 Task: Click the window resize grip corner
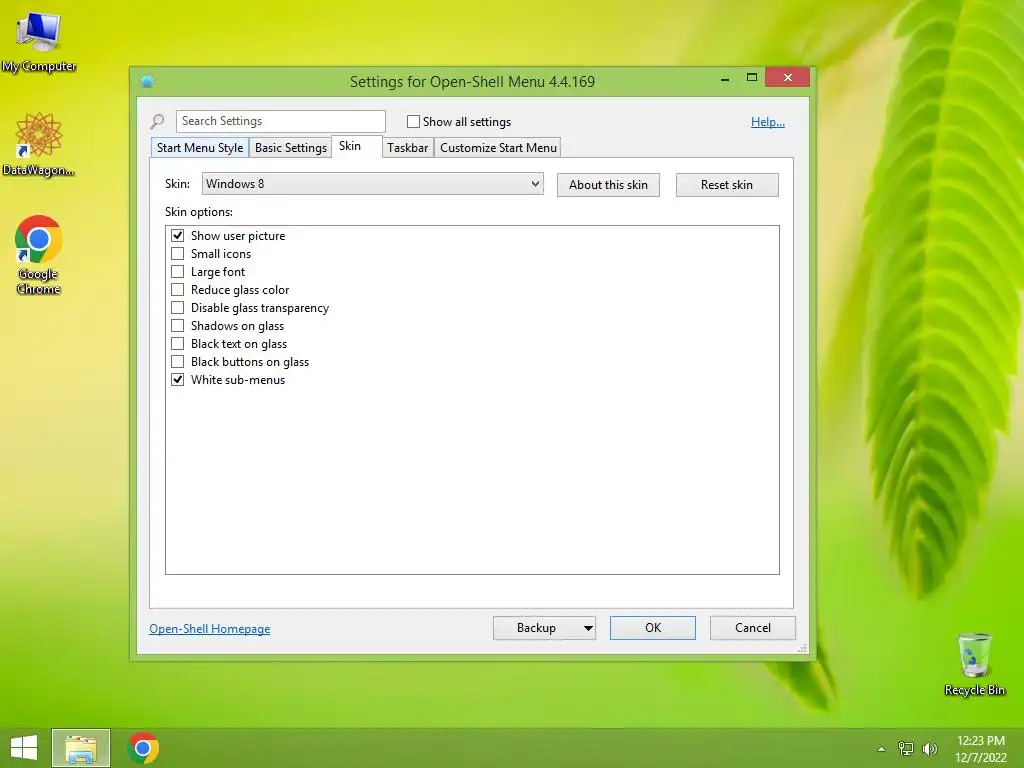click(803, 648)
